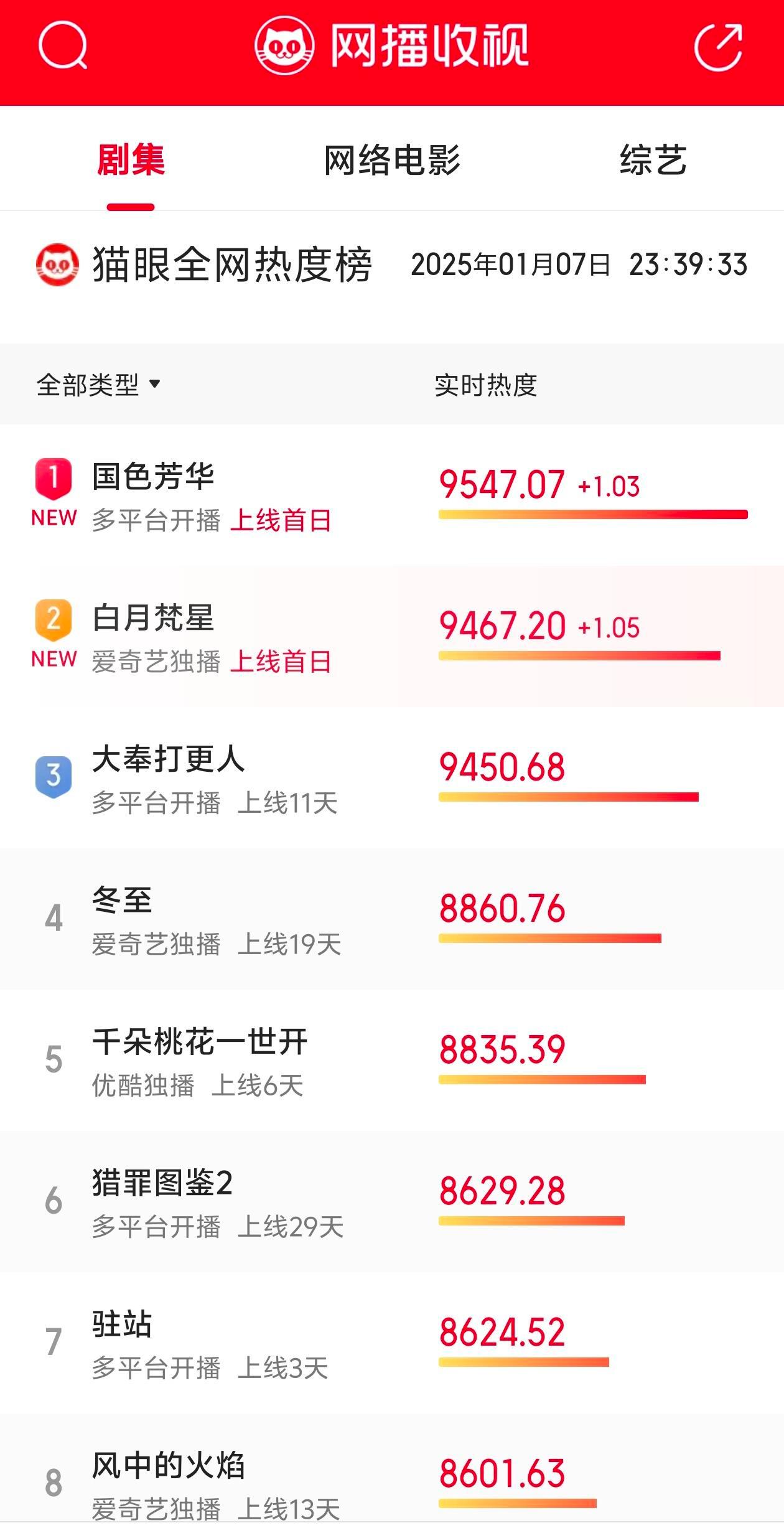The height and width of the screenshot is (1528, 784).
Task: Tap the 实时热度 column header
Action: [x=486, y=385]
